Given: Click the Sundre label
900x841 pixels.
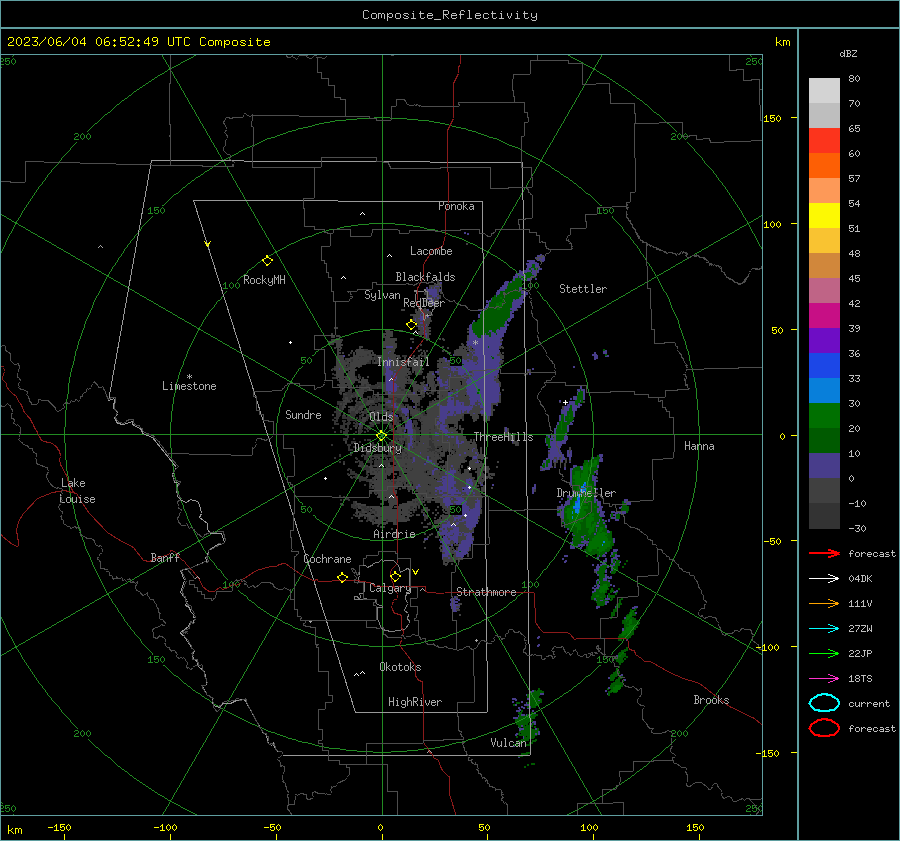Looking at the screenshot, I should [303, 414].
